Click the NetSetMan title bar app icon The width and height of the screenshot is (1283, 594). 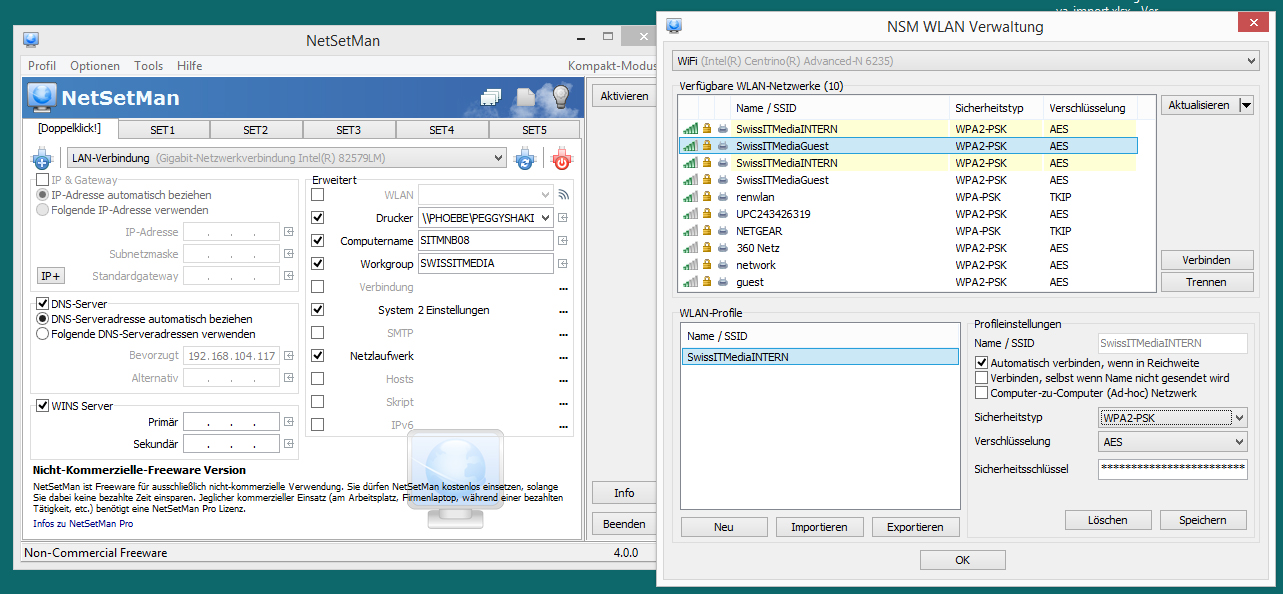[x=31, y=40]
